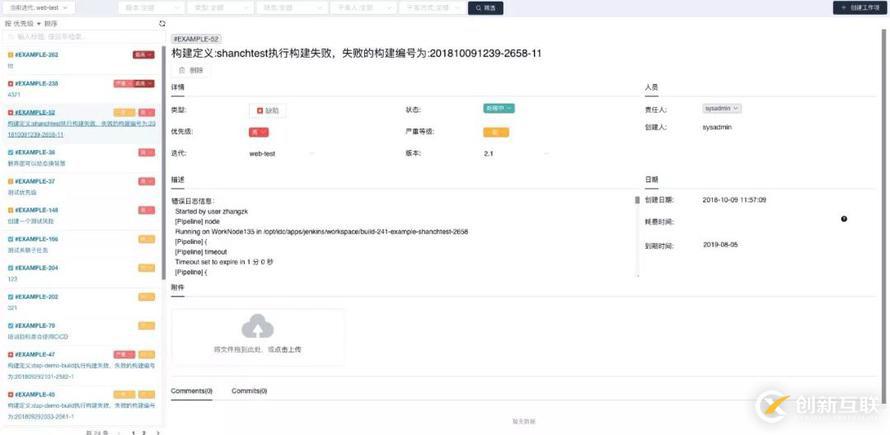Click the 'Started by user zhangzk' log line

[212, 211]
